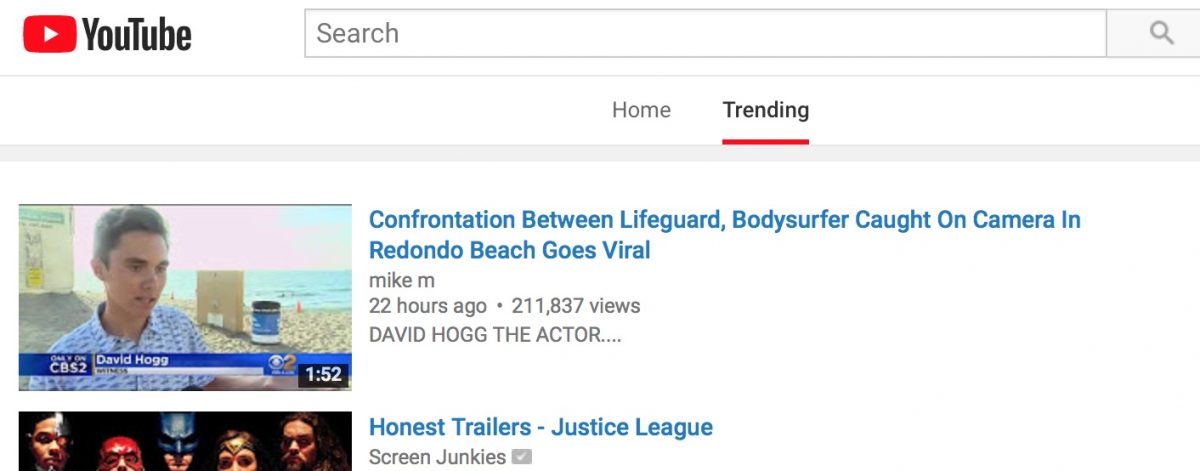This screenshot has width=1200, height=471.
Task: Open the Honest Trailers - Justice League title
Action: (540, 427)
